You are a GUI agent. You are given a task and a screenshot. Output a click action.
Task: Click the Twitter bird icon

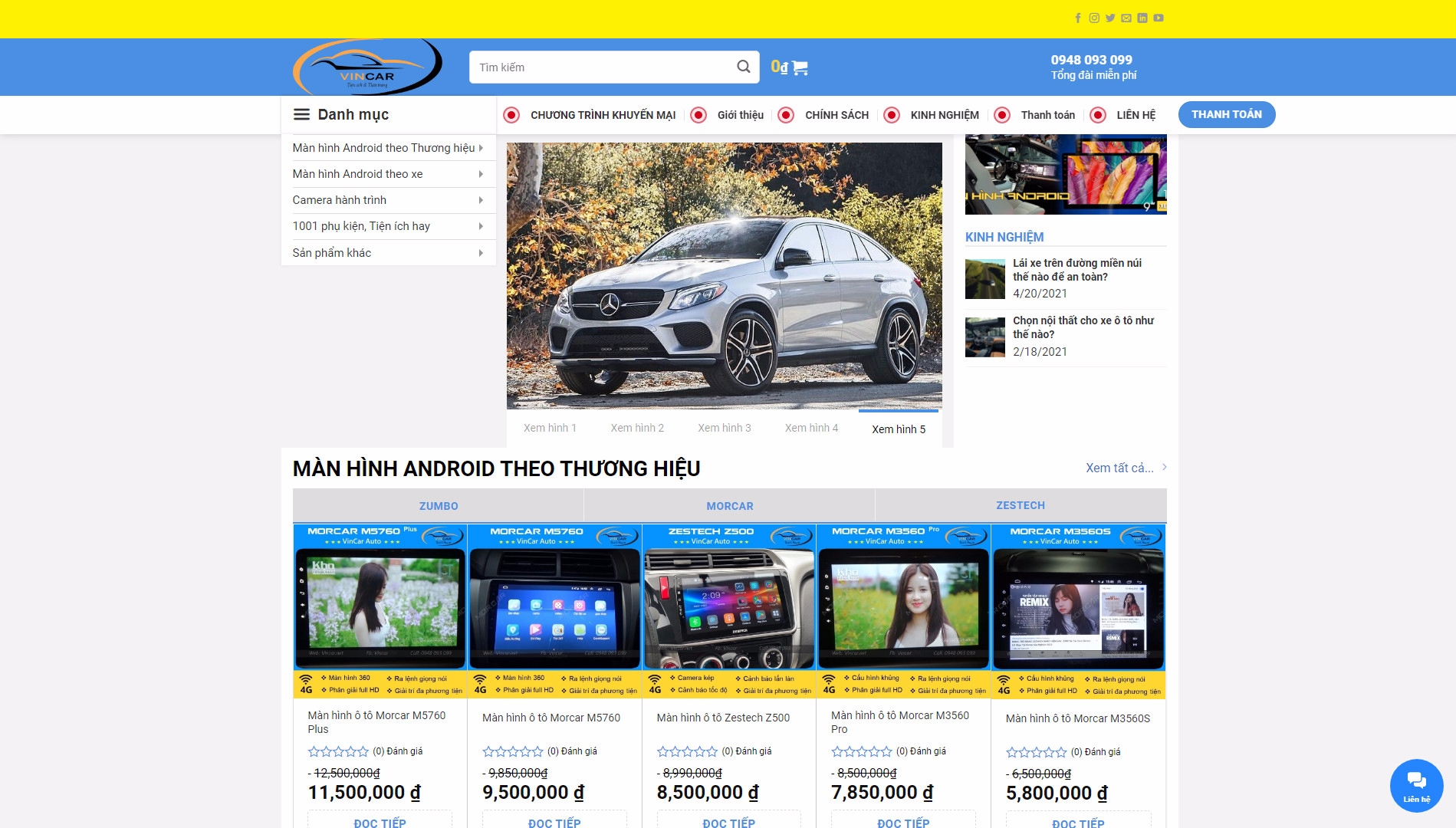pyautogui.click(x=1110, y=18)
